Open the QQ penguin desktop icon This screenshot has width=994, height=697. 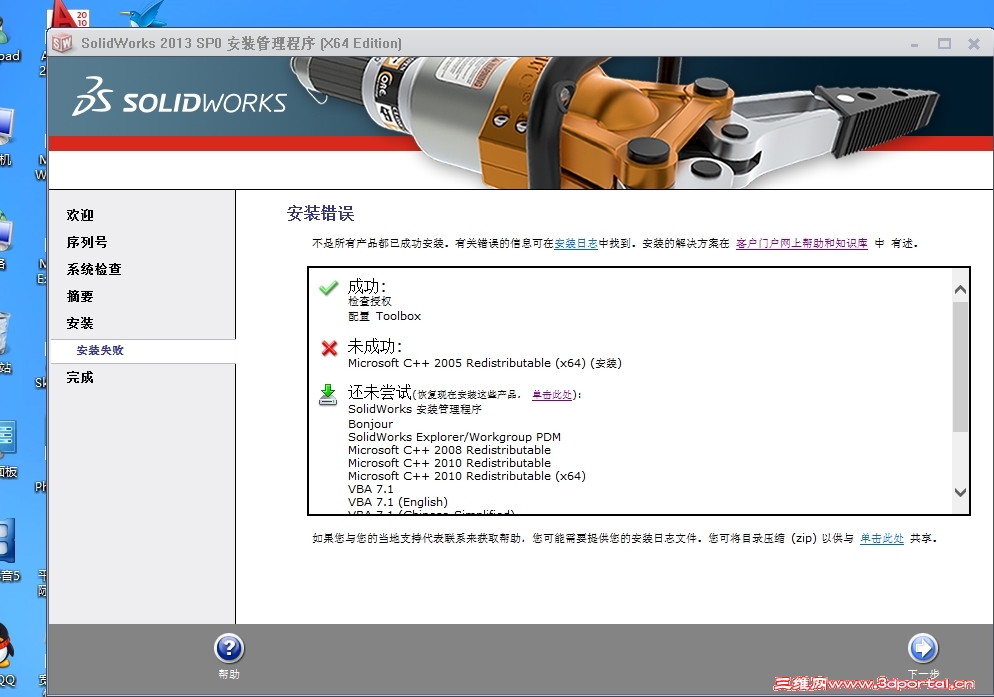[x=6, y=646]
